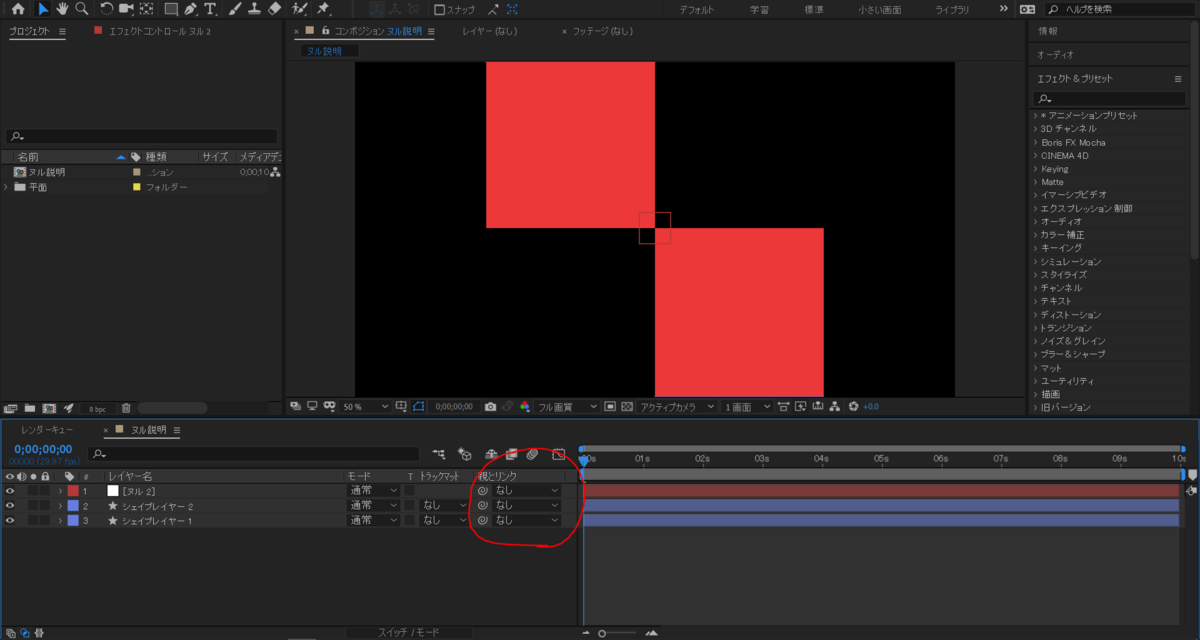Switch to the プロジェクト panel tab
Image resolution: width=1200 pixels, height=640 pixels.
(29, 31)
